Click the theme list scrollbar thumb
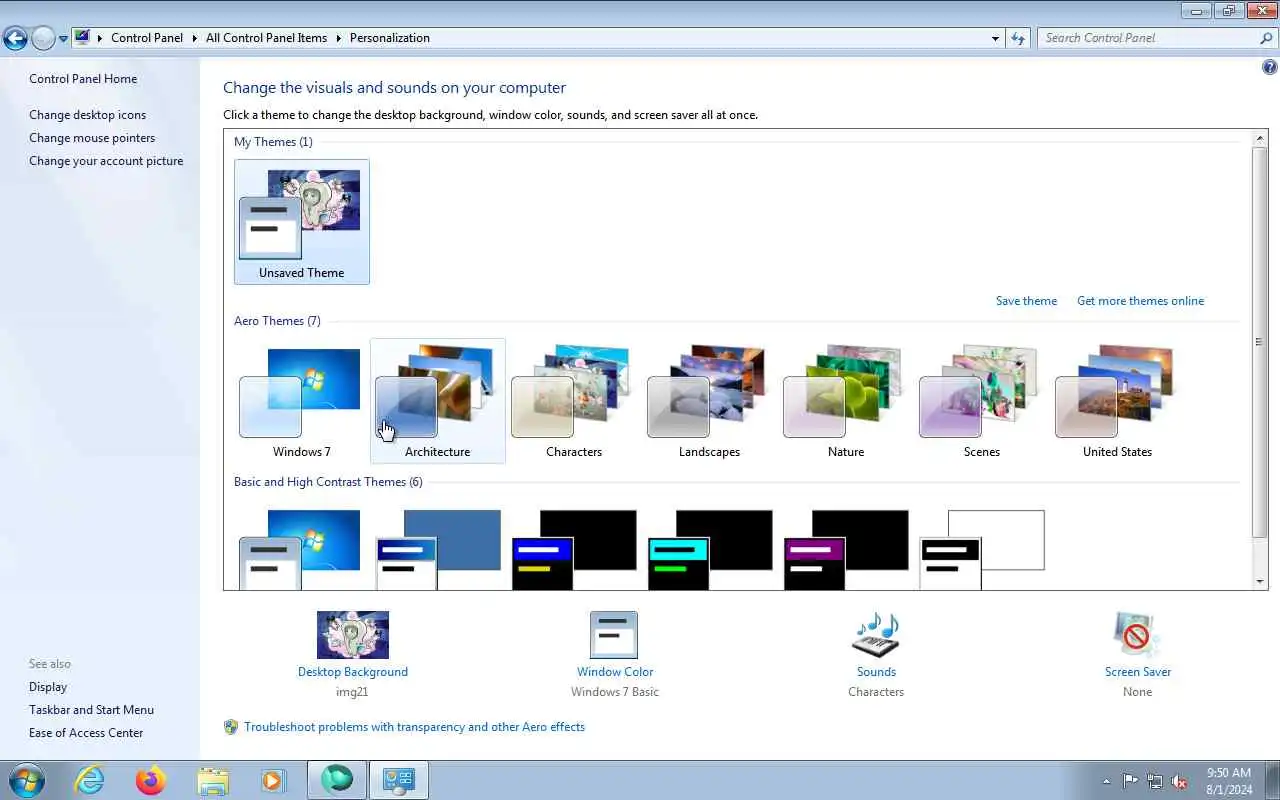Image resolution: width=1280 pixels, height=800 pixels. [x=1260, y=342]
